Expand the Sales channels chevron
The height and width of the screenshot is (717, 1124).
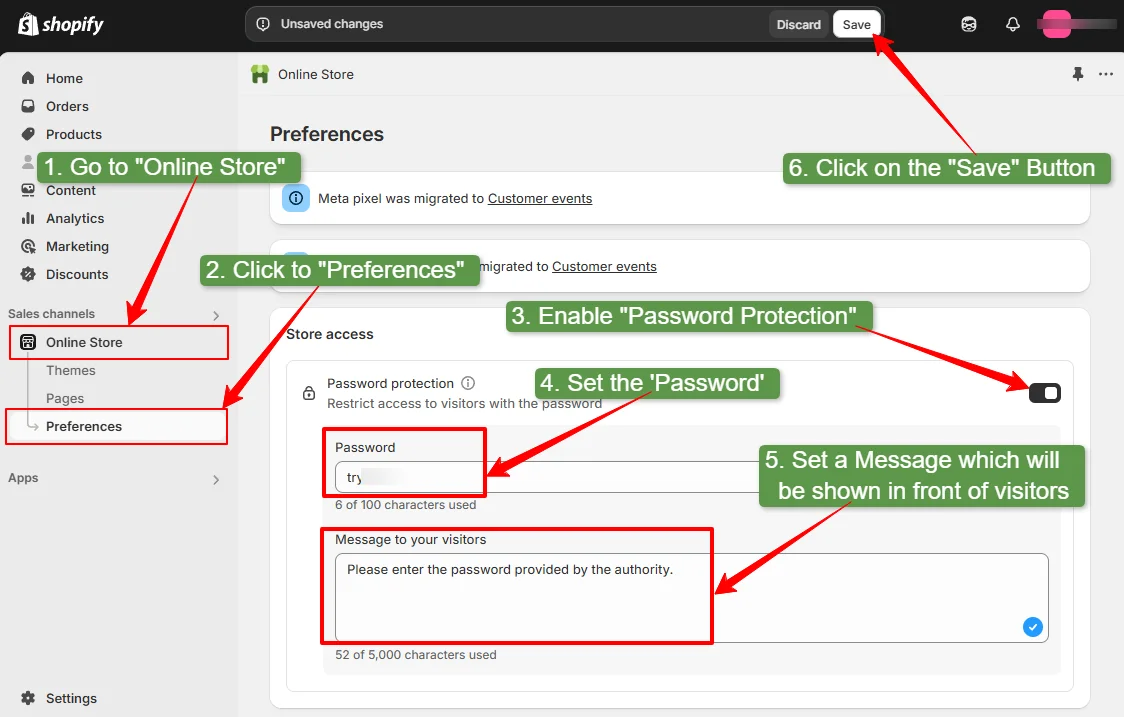[x=216, y=315]
